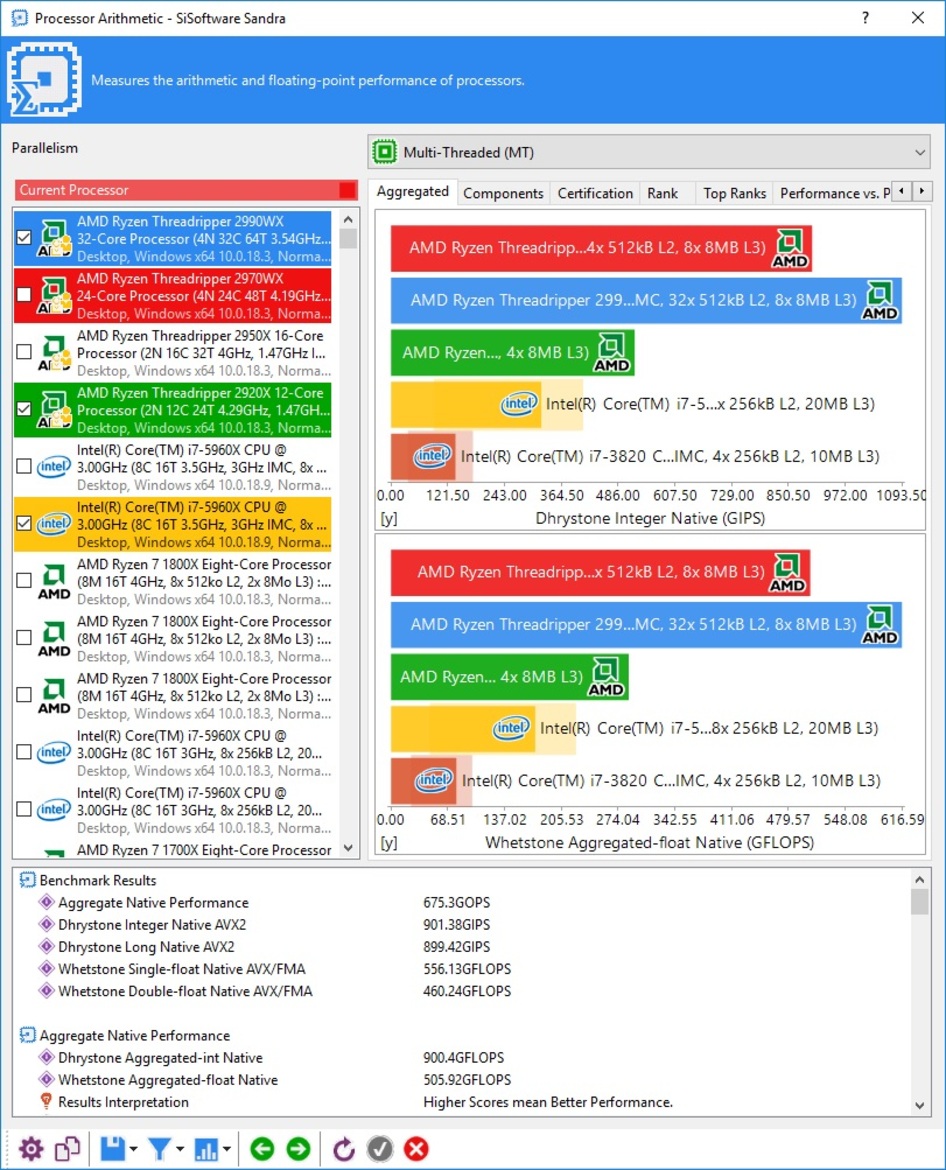
Task: Click the question mark help button
Action: pos(865,18)
